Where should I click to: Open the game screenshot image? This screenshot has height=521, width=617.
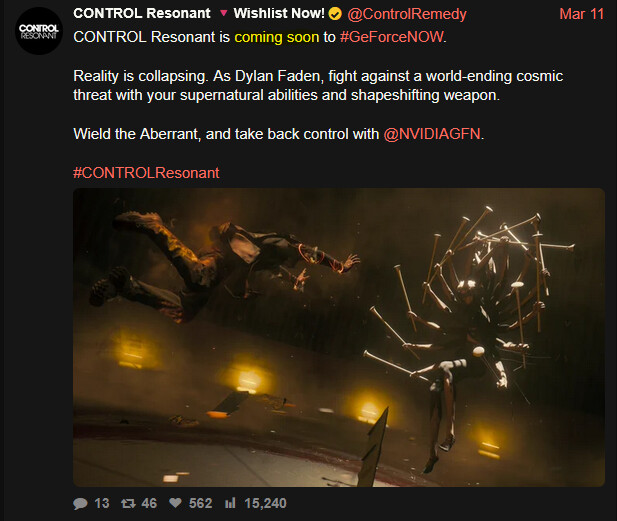[339, 338]
